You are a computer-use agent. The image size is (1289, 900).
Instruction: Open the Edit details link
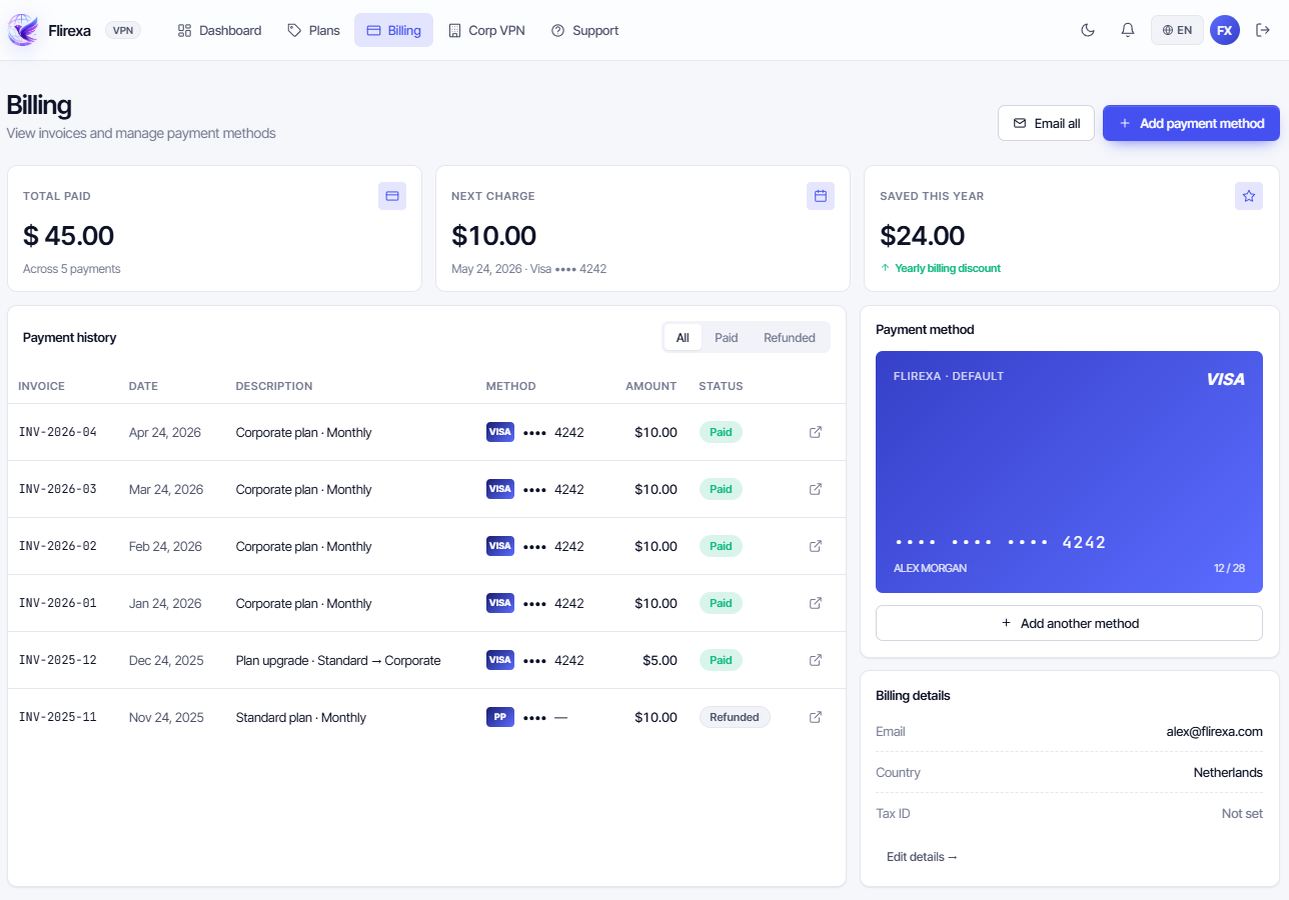pos(922,857)
